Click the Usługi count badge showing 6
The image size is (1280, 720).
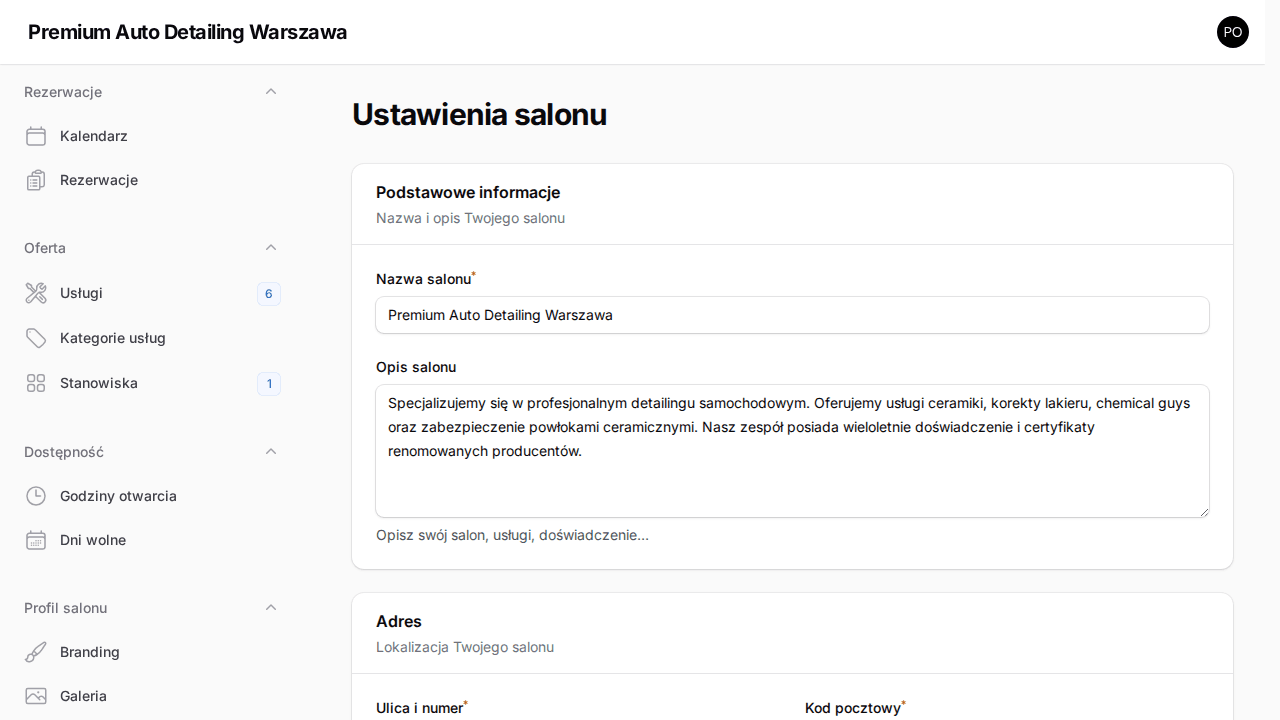tap(268, 294)
